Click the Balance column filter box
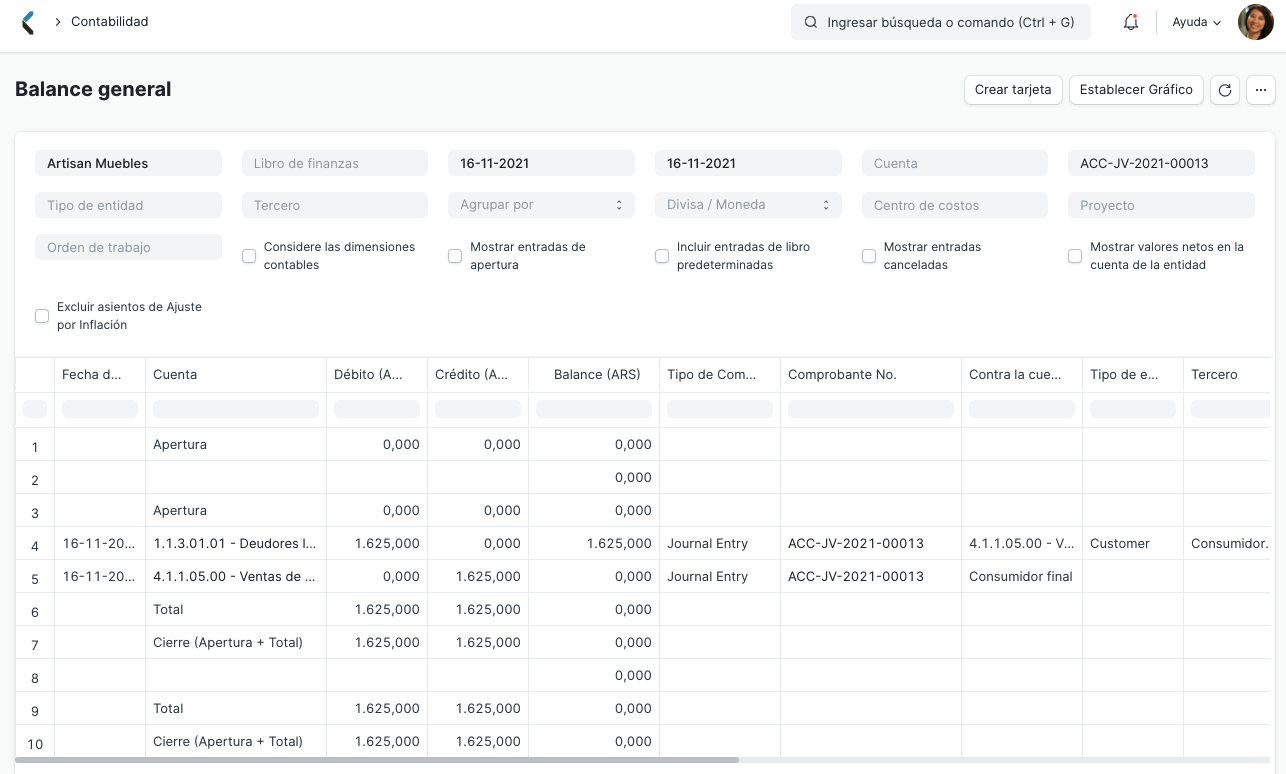 tap(594, 409)
